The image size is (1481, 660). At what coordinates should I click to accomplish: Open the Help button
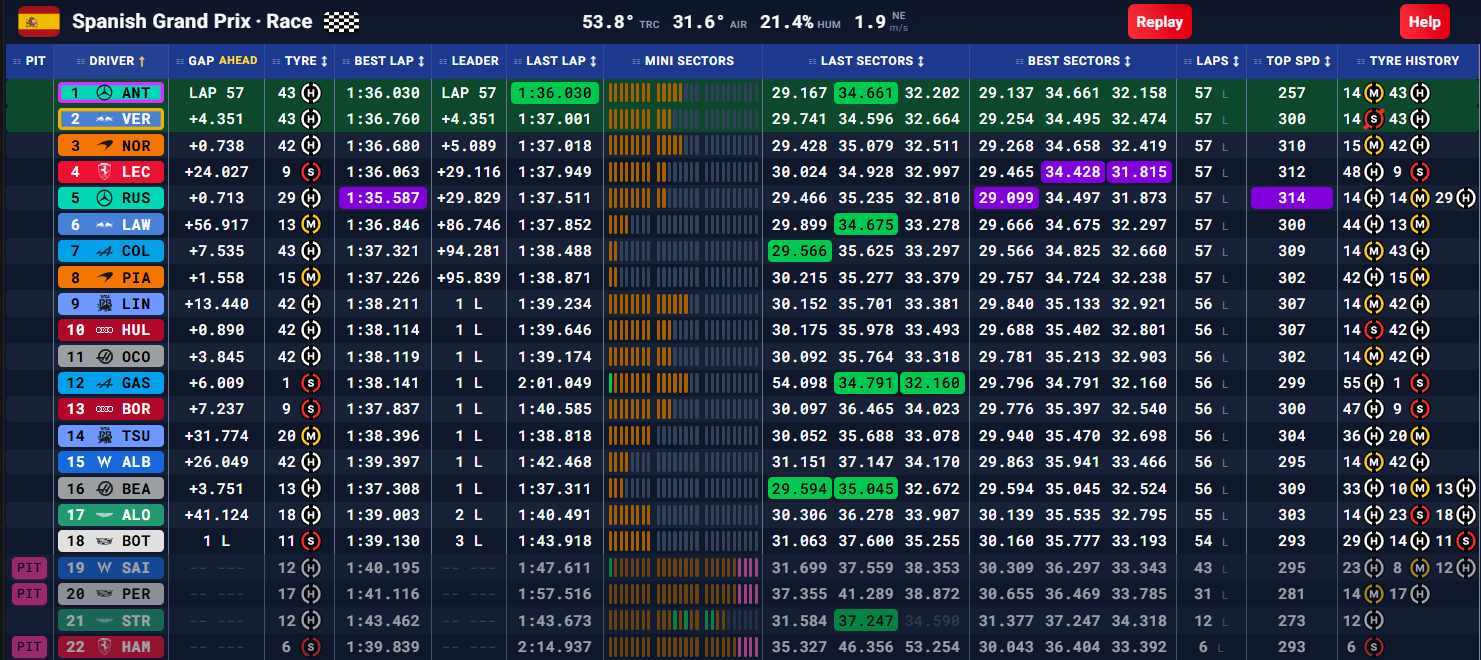[1424, 22]
